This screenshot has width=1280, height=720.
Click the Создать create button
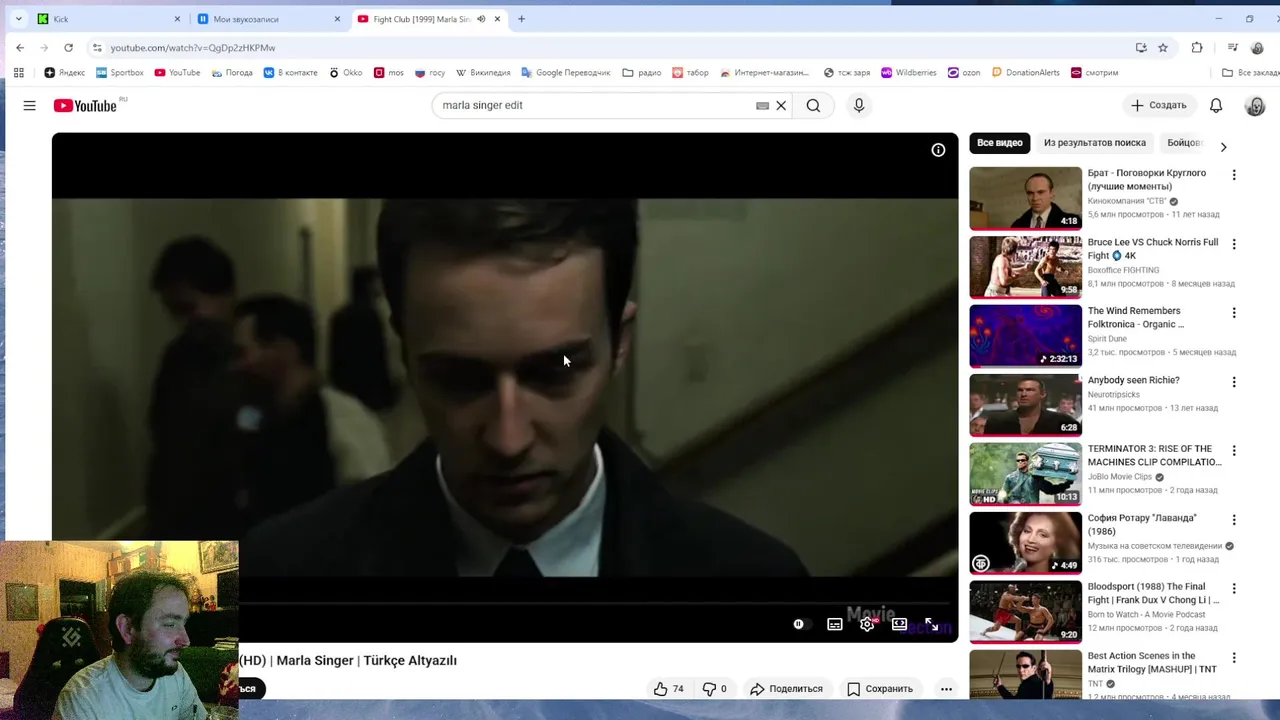click(x=1158, y=105)
